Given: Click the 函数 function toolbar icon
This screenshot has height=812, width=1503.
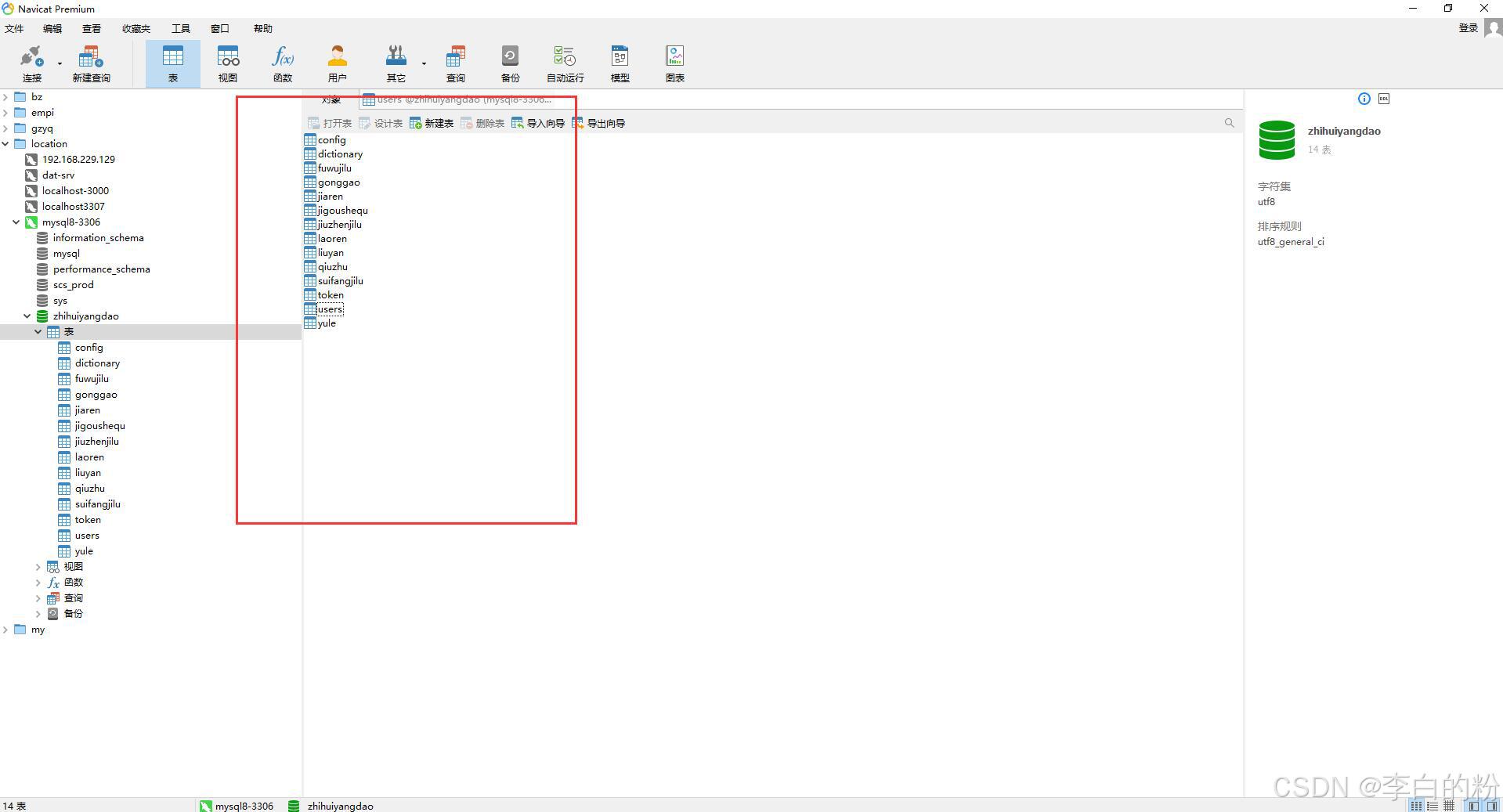Looking at the screenshot, I should point(283,63).
